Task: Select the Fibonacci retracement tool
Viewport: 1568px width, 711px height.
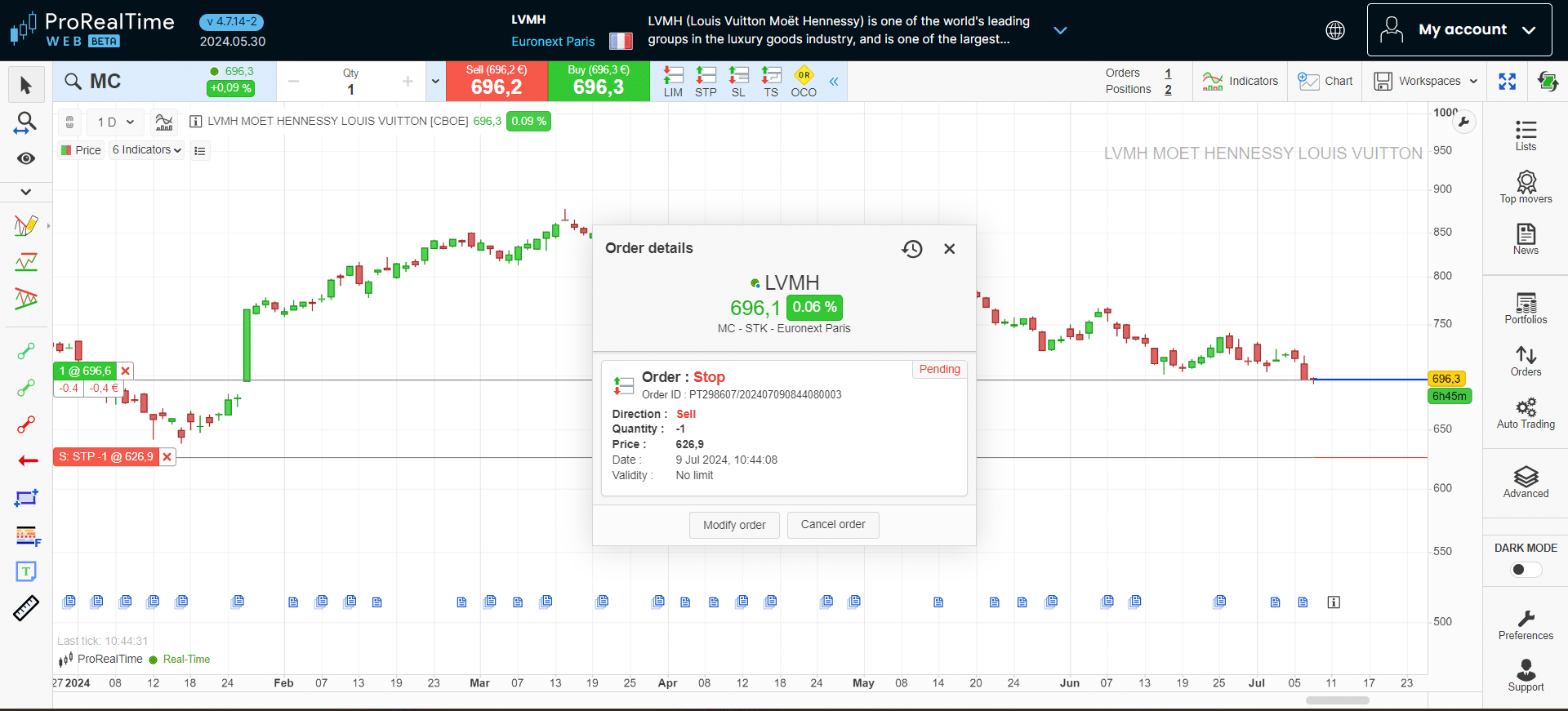Action: 27,535
